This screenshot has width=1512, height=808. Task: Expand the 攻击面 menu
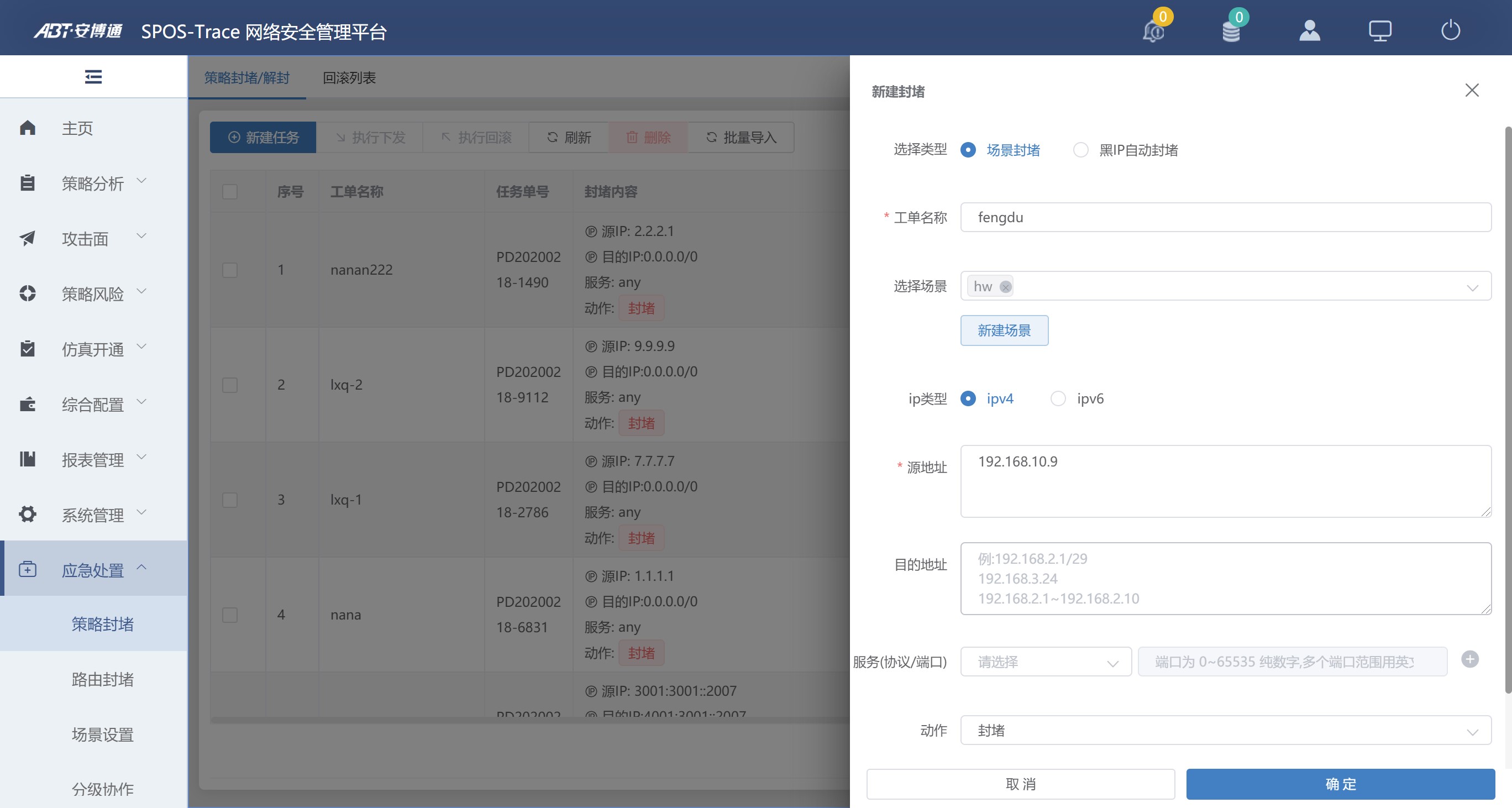click(94, 238)
